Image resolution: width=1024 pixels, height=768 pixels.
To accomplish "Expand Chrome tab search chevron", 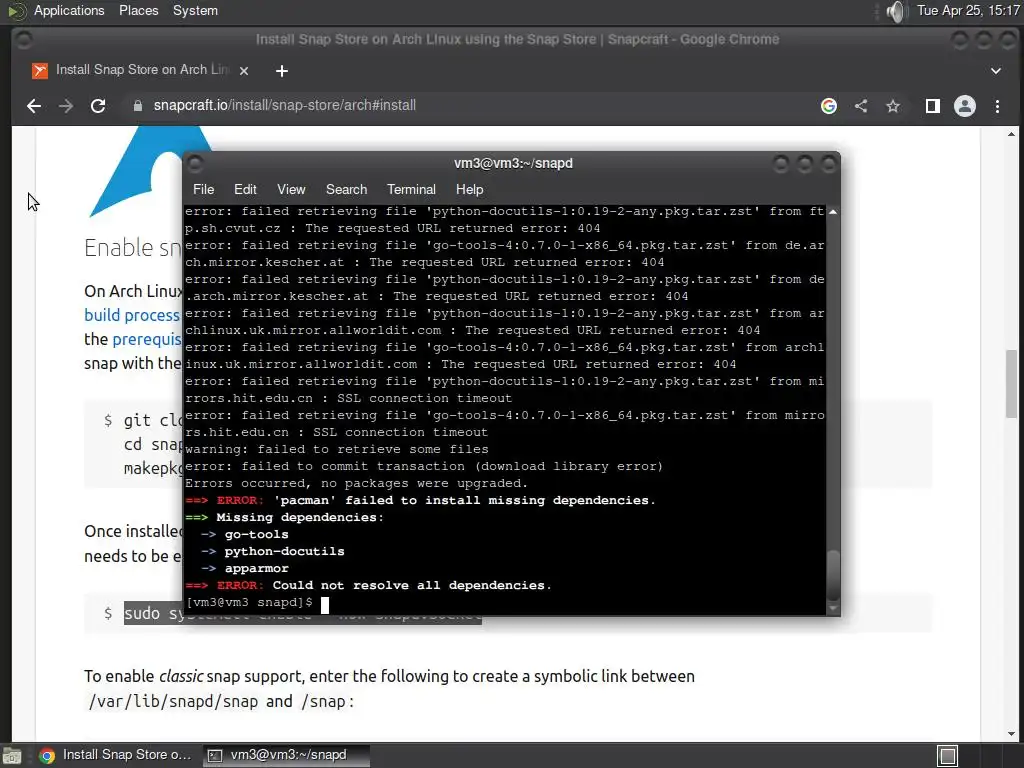I will (x=995, y=71).
